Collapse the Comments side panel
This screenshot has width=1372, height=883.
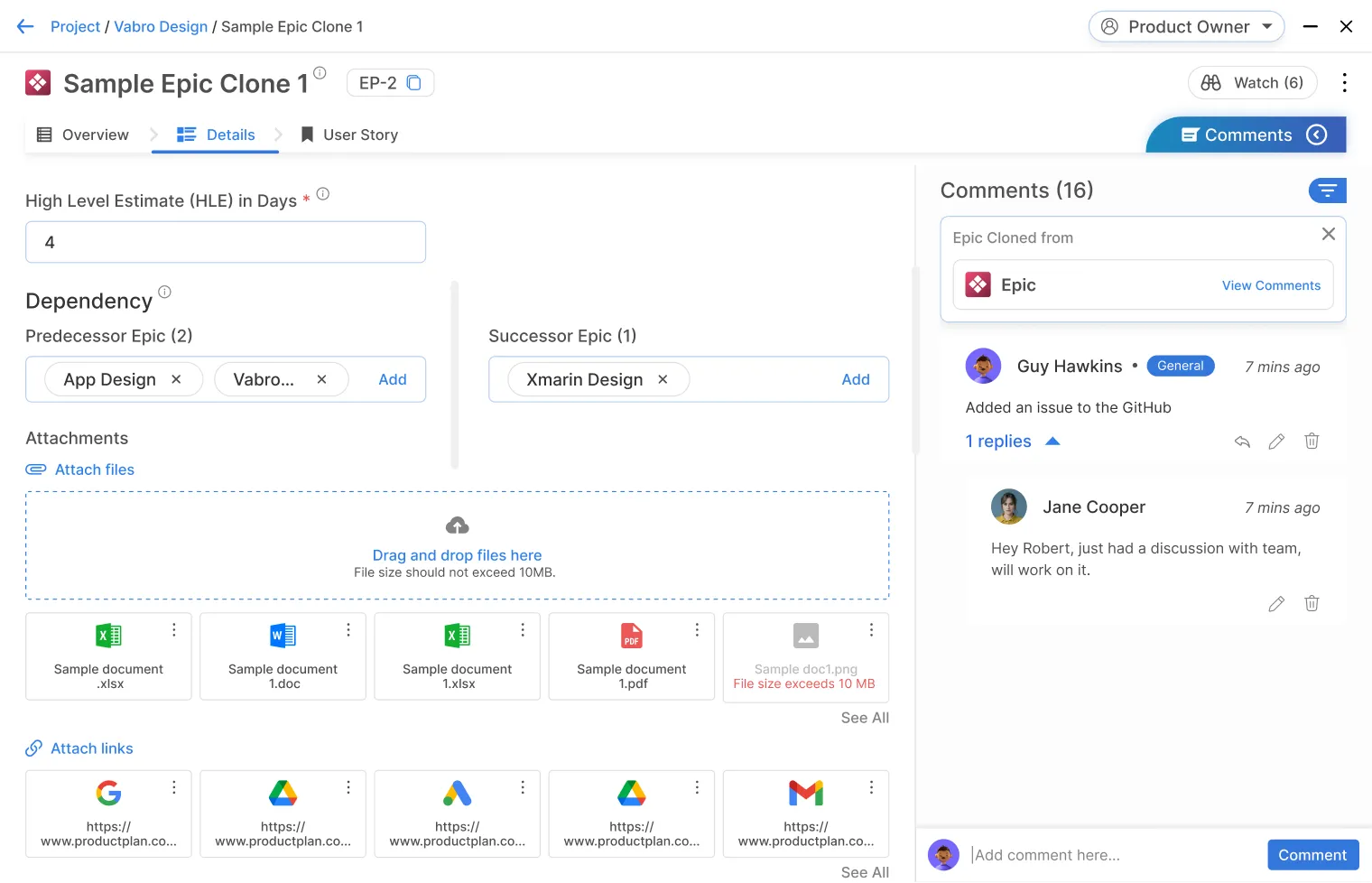point(1317,135)
